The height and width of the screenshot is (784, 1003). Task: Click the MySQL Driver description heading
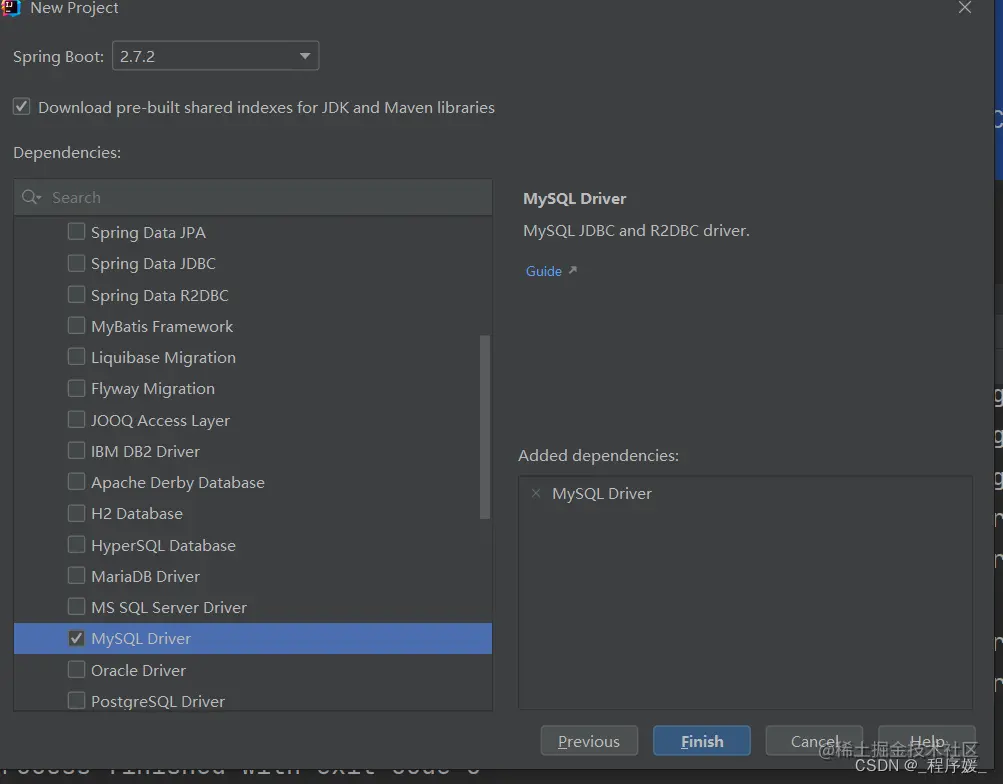(574, 199)
